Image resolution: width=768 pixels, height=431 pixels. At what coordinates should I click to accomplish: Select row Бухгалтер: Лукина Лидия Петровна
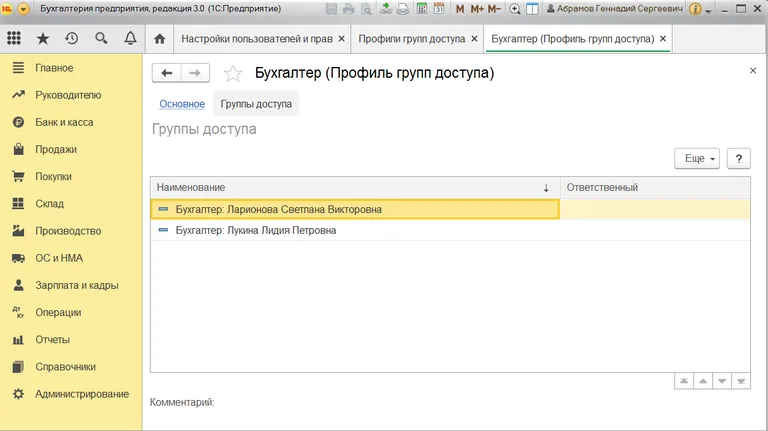(255, 230)
